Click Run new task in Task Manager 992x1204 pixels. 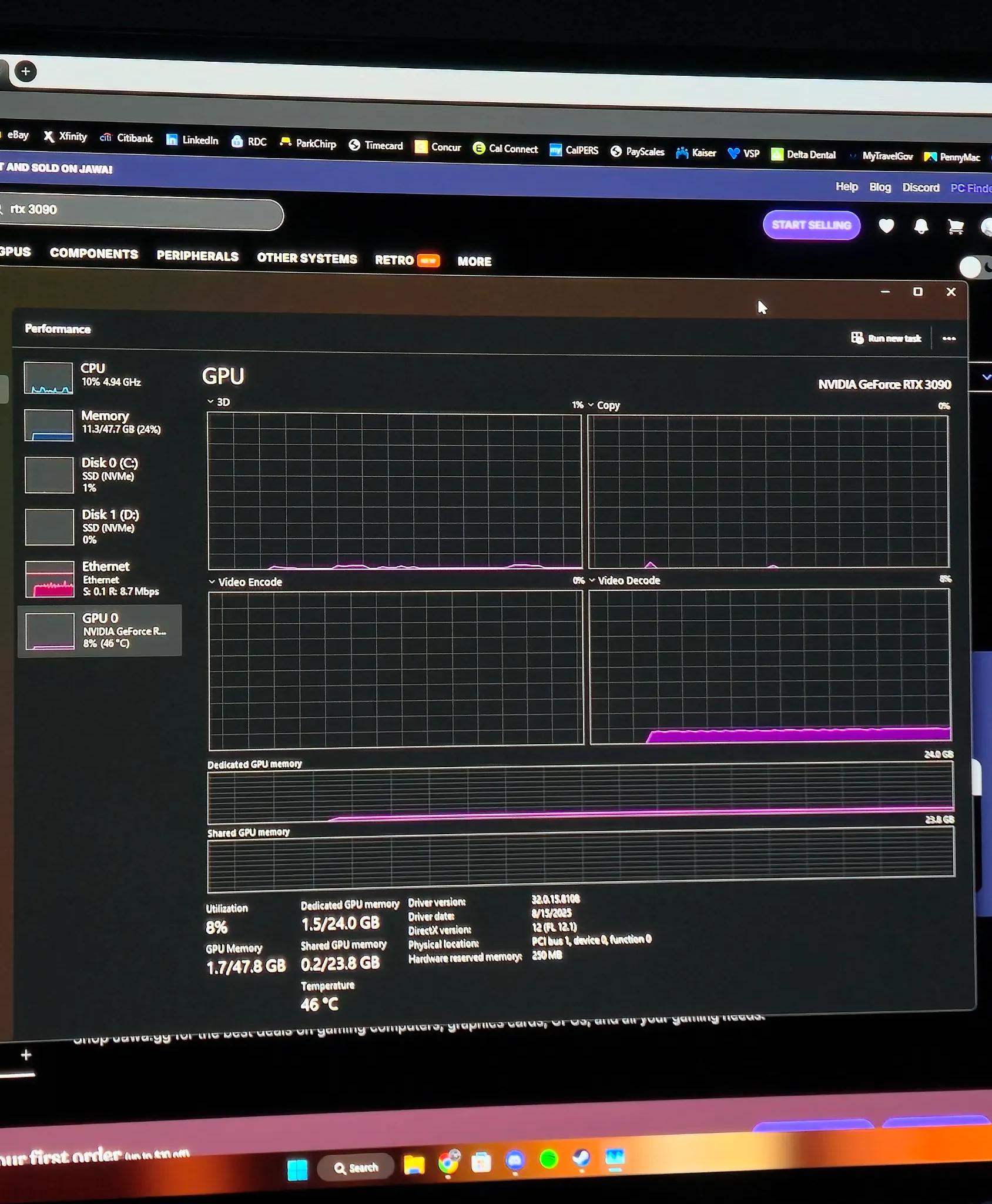tap(886, 338)
